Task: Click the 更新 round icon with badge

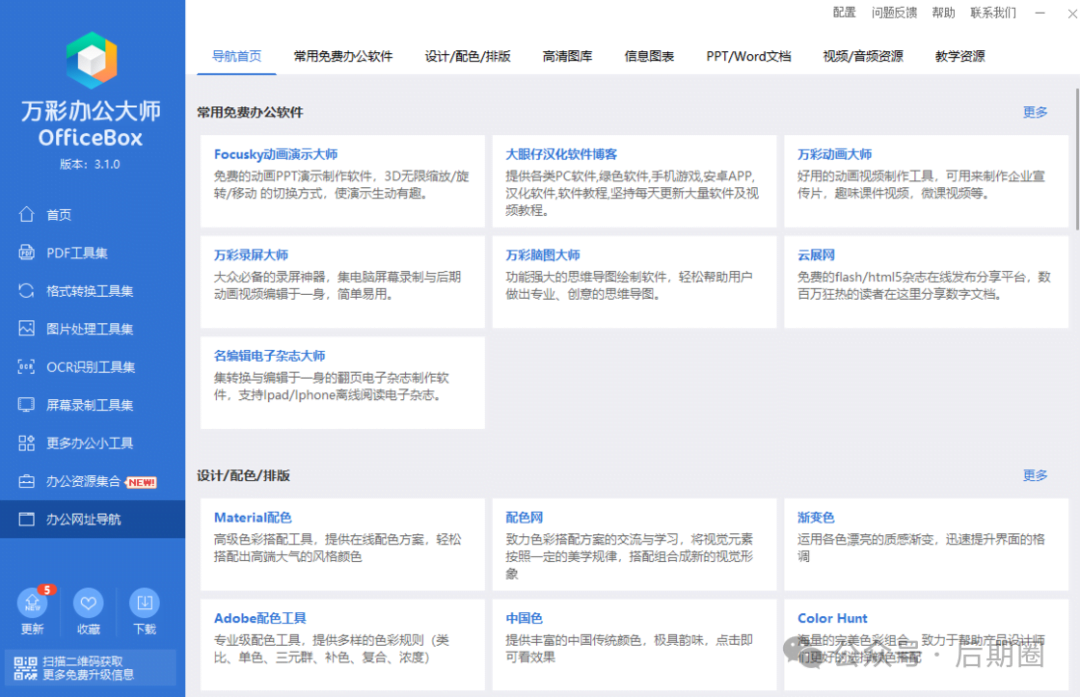Action: (x=32, y=603)
